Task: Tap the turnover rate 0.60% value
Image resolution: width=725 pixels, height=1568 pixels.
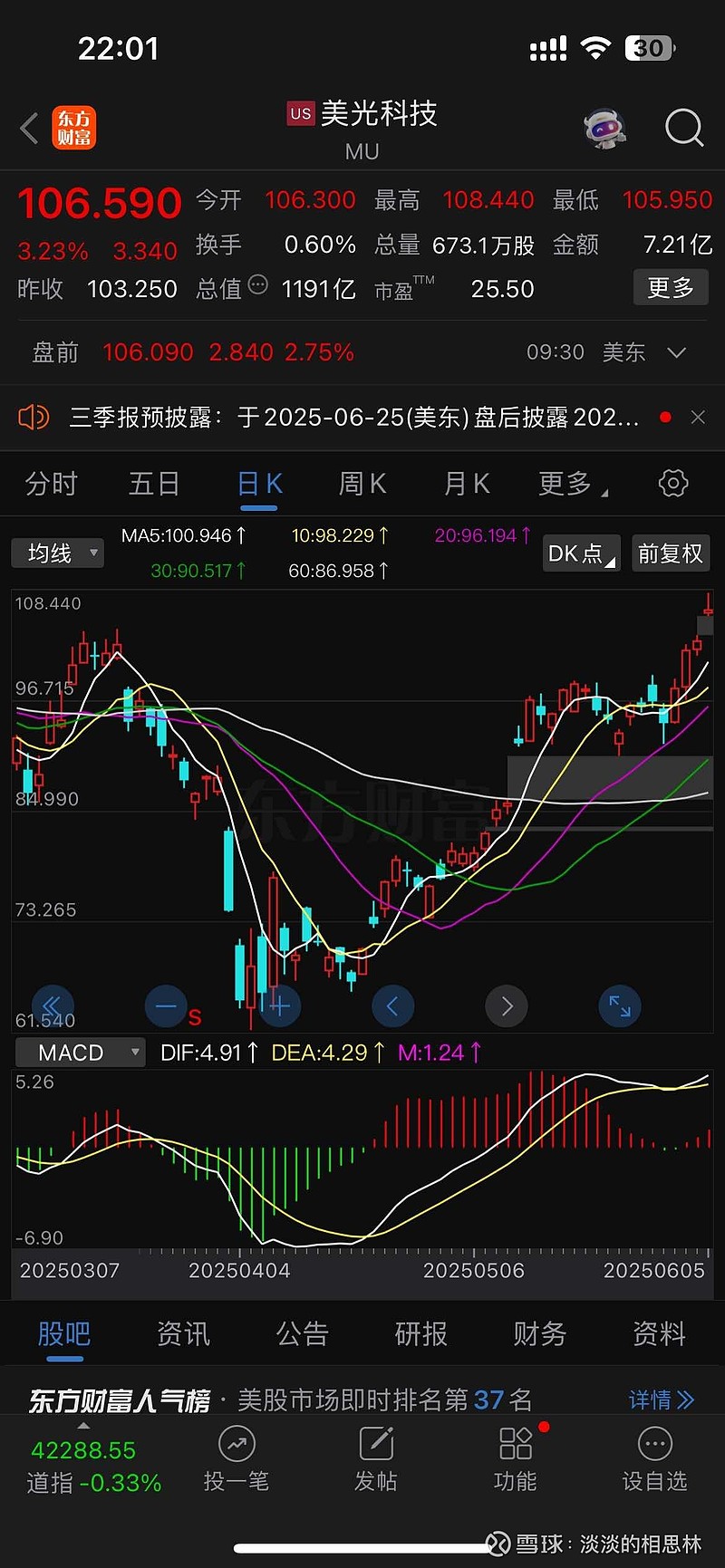Action: click(x=320, y=245)
